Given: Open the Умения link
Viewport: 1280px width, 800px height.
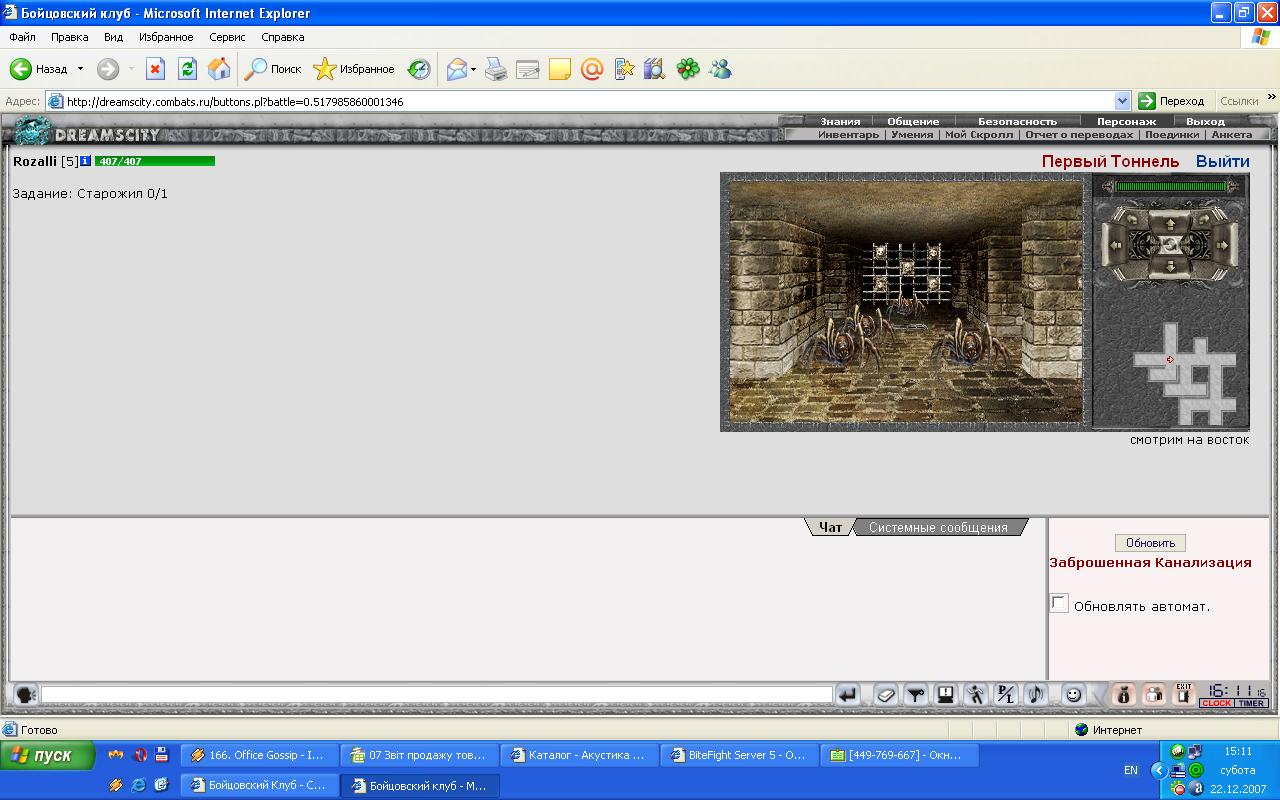Looking at the screenshot, I should coord(912,134).
